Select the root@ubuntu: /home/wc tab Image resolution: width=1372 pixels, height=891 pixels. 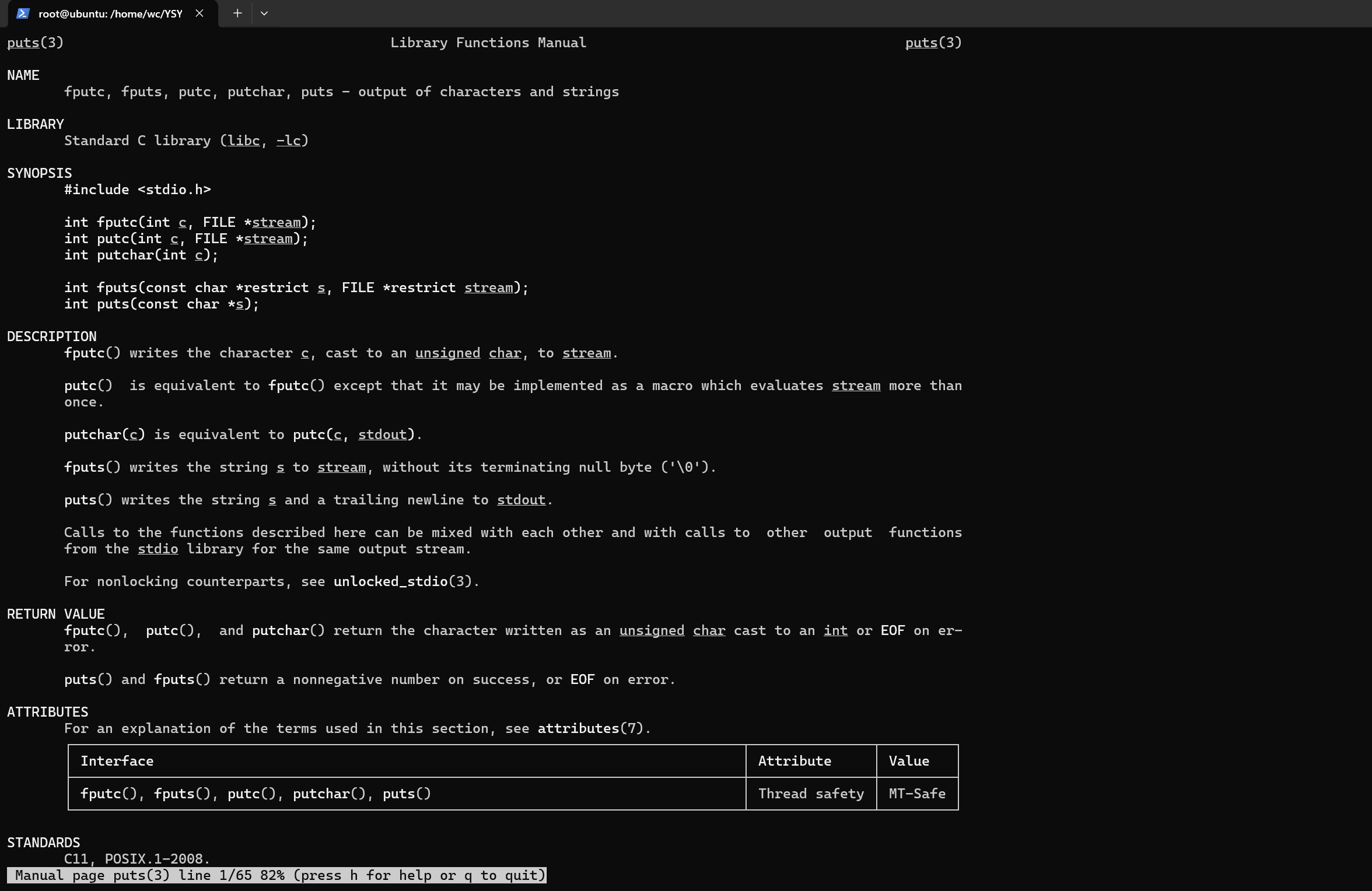[110, 13]
